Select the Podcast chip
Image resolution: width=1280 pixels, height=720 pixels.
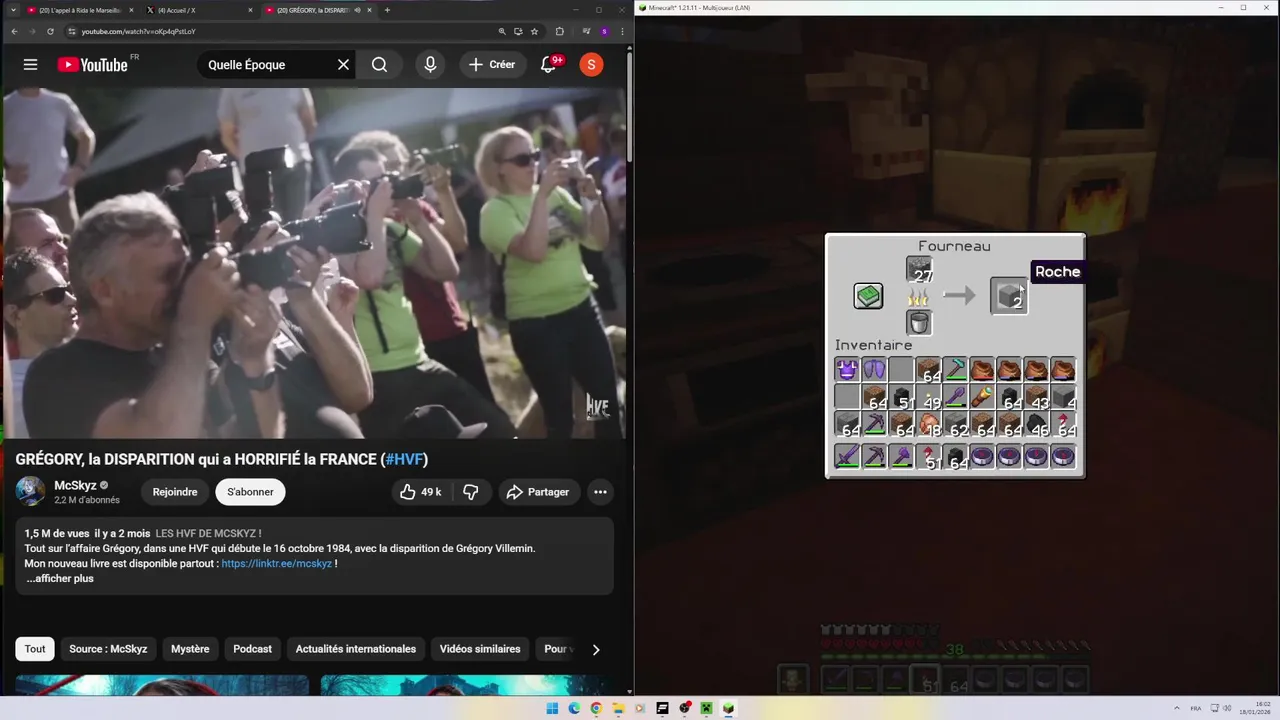[x=252, y=649]
